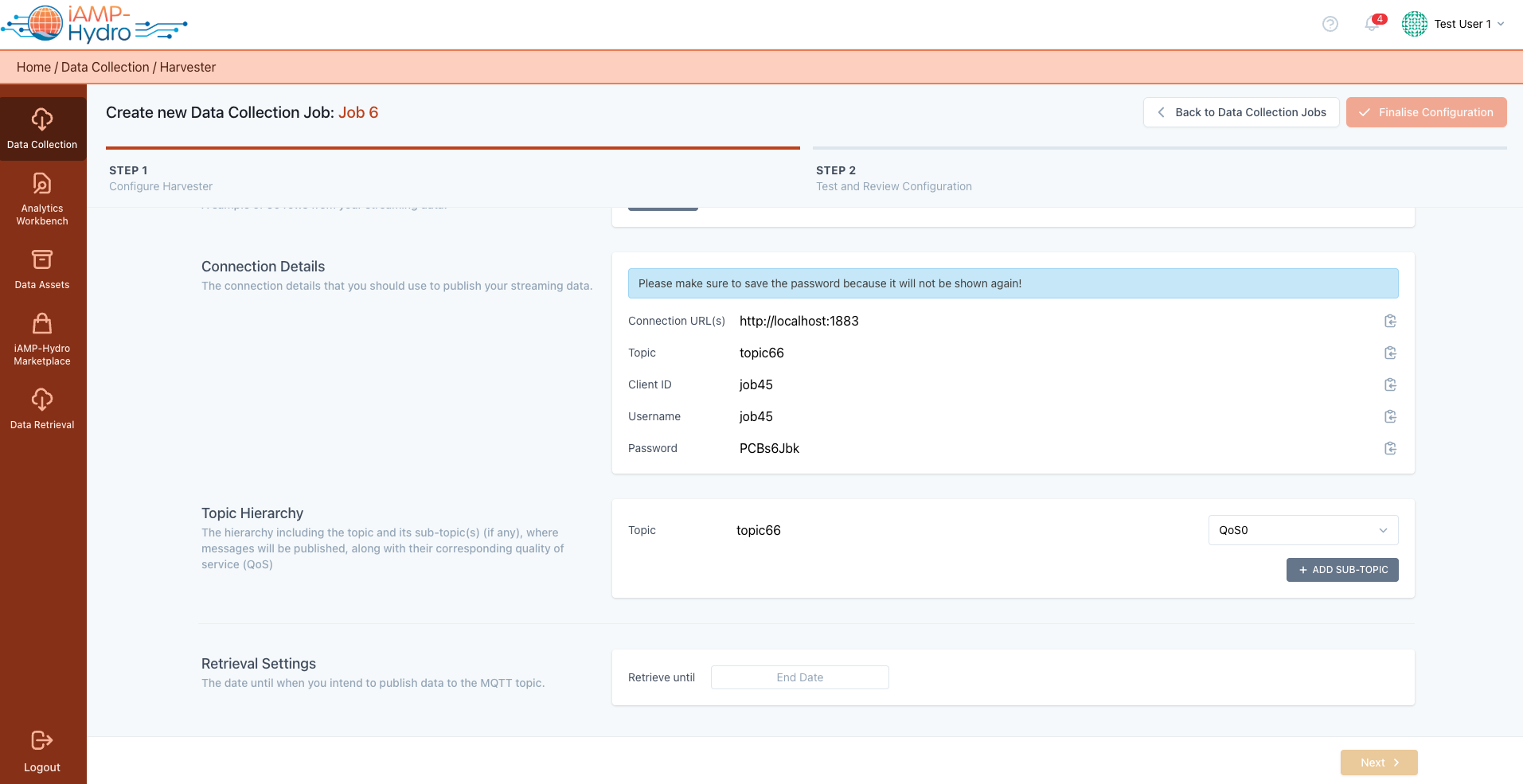The height and width of the screenshot is (784, 1523).
Task: Click the help question mark icon
Action: point(1330,24)
